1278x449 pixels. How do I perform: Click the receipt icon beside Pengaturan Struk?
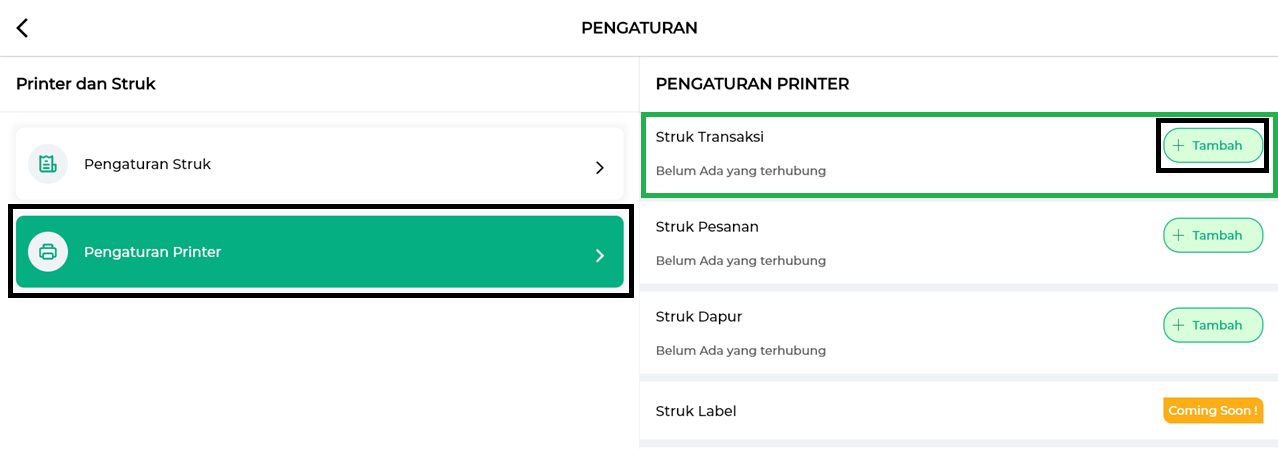click(x=47, y=165)
